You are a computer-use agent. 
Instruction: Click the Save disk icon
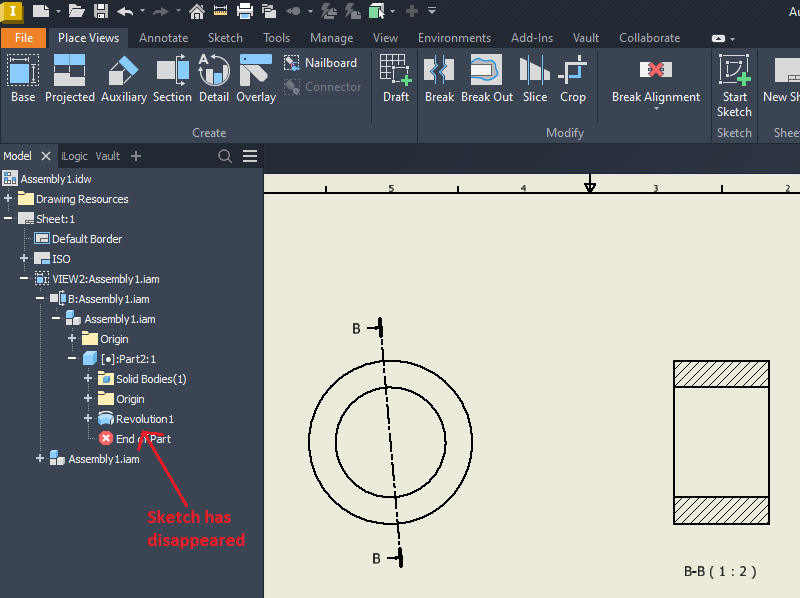click(x=101, y=11)
